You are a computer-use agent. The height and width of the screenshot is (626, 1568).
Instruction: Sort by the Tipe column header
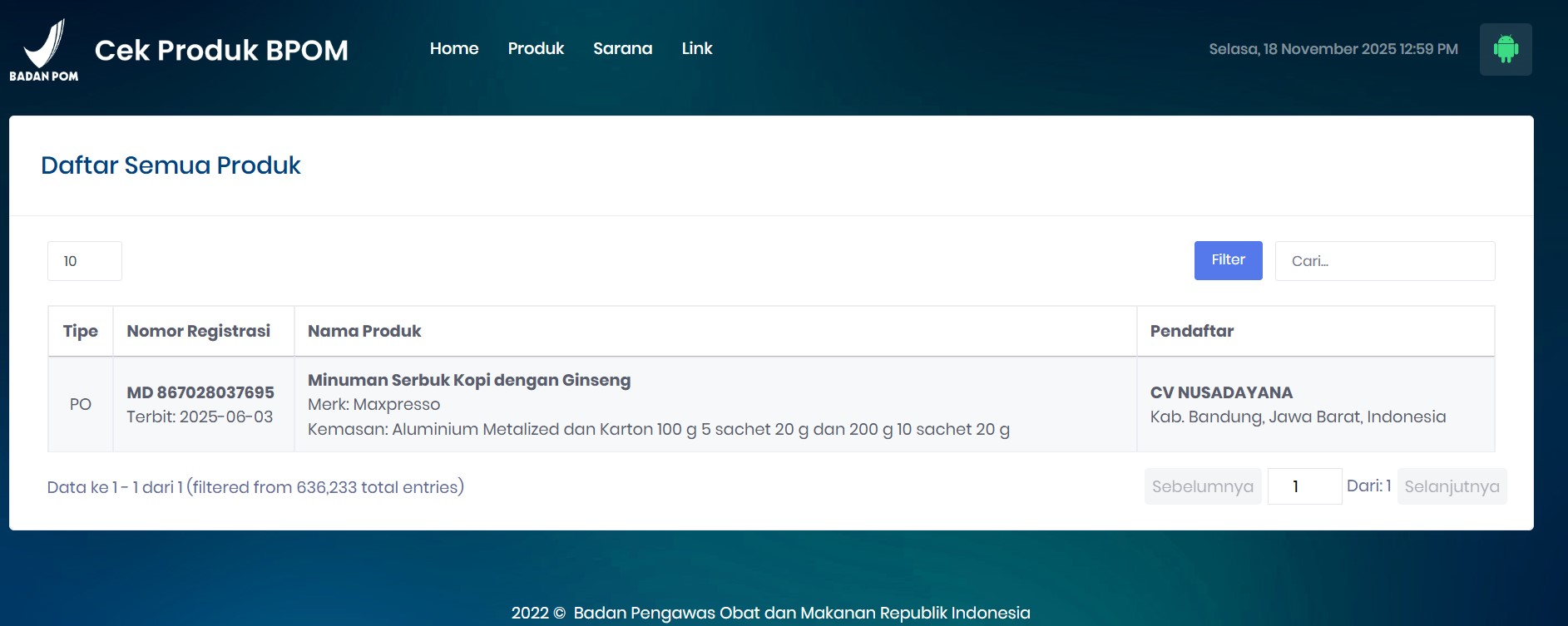81,331
